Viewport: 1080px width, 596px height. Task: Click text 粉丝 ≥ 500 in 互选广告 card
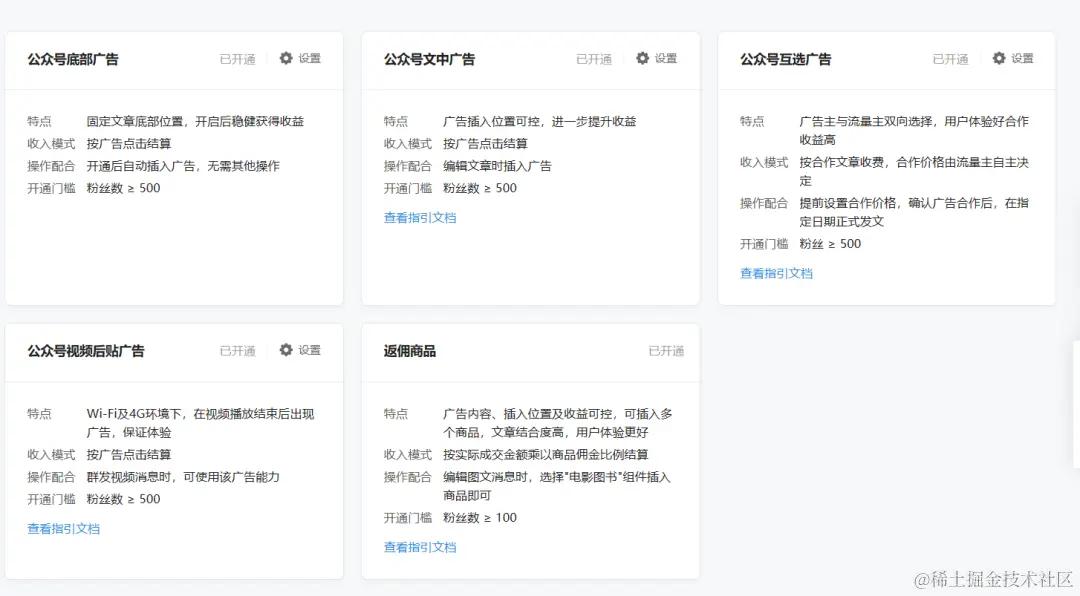point(830,244)
